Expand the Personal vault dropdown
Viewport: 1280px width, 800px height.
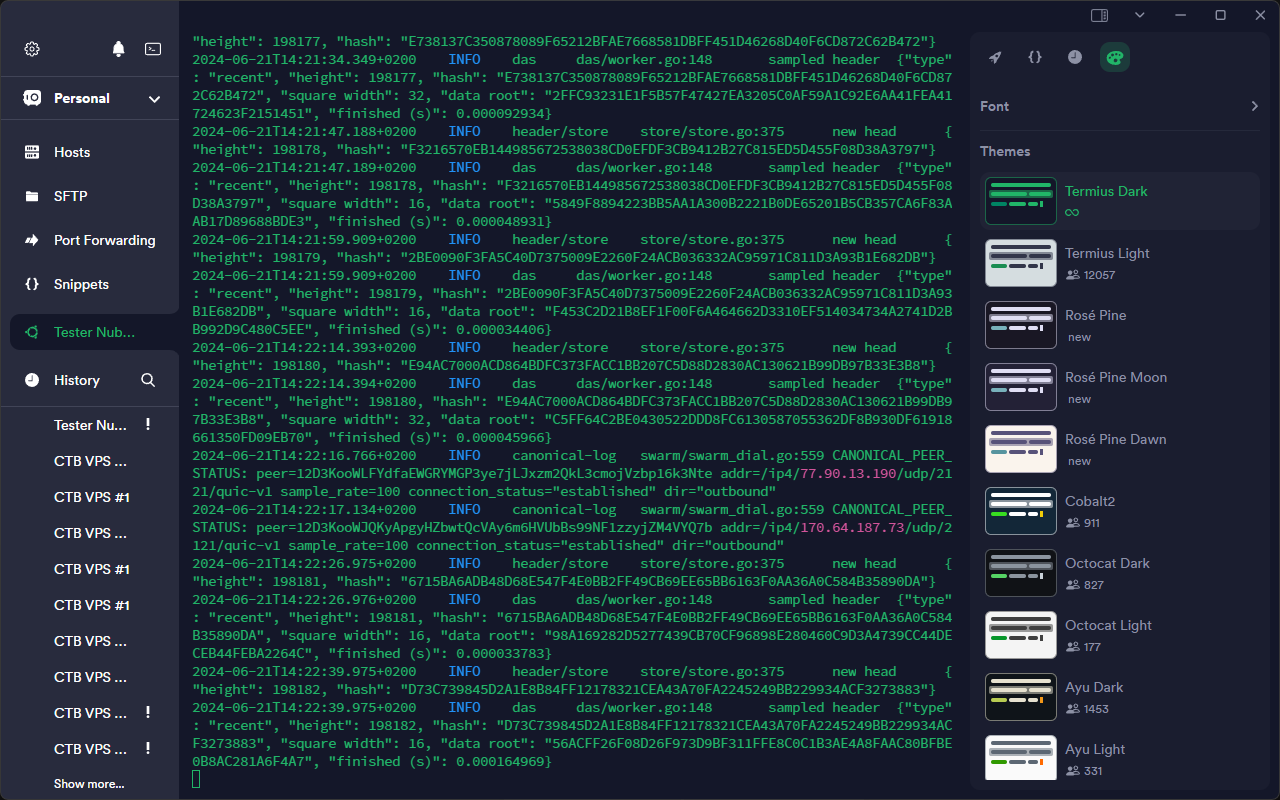(154, 99)
